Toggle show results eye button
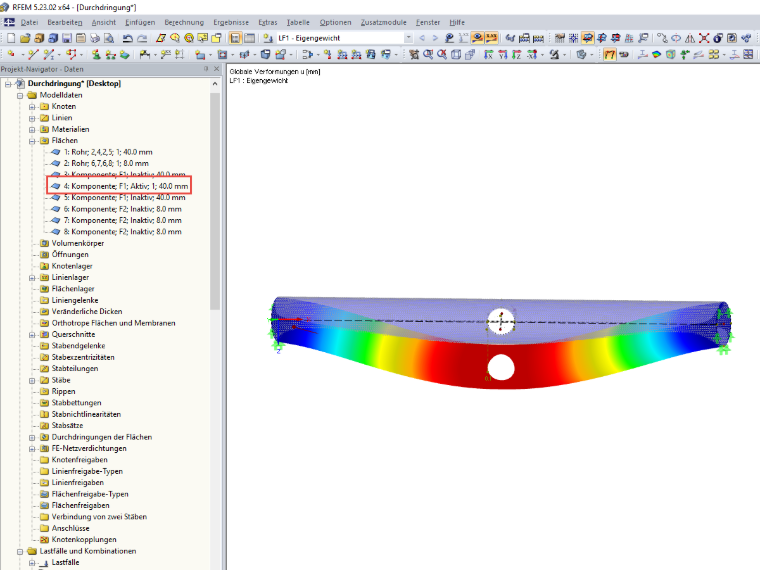This screenshot has height=570, width=760. tap(477, 38)
